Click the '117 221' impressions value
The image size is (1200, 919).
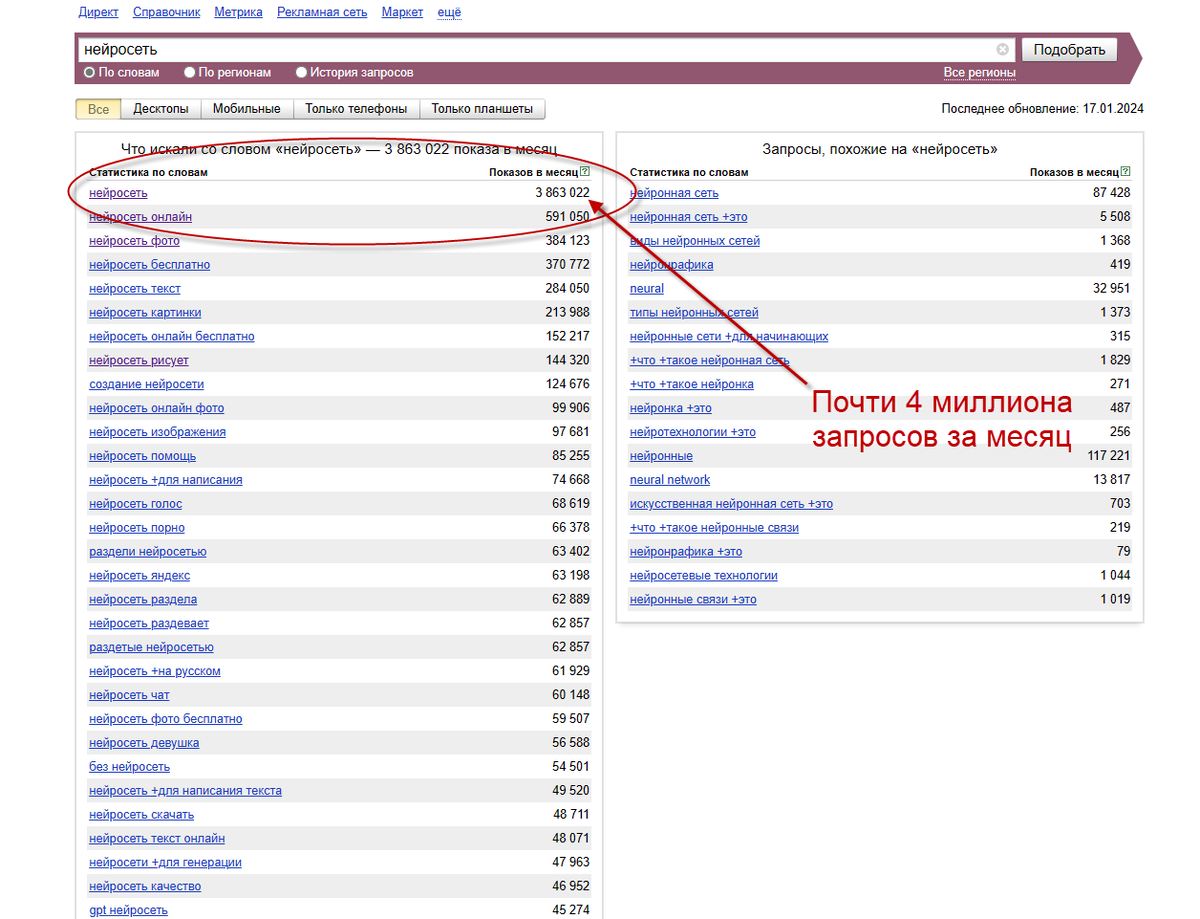(x=1108, y=456)
